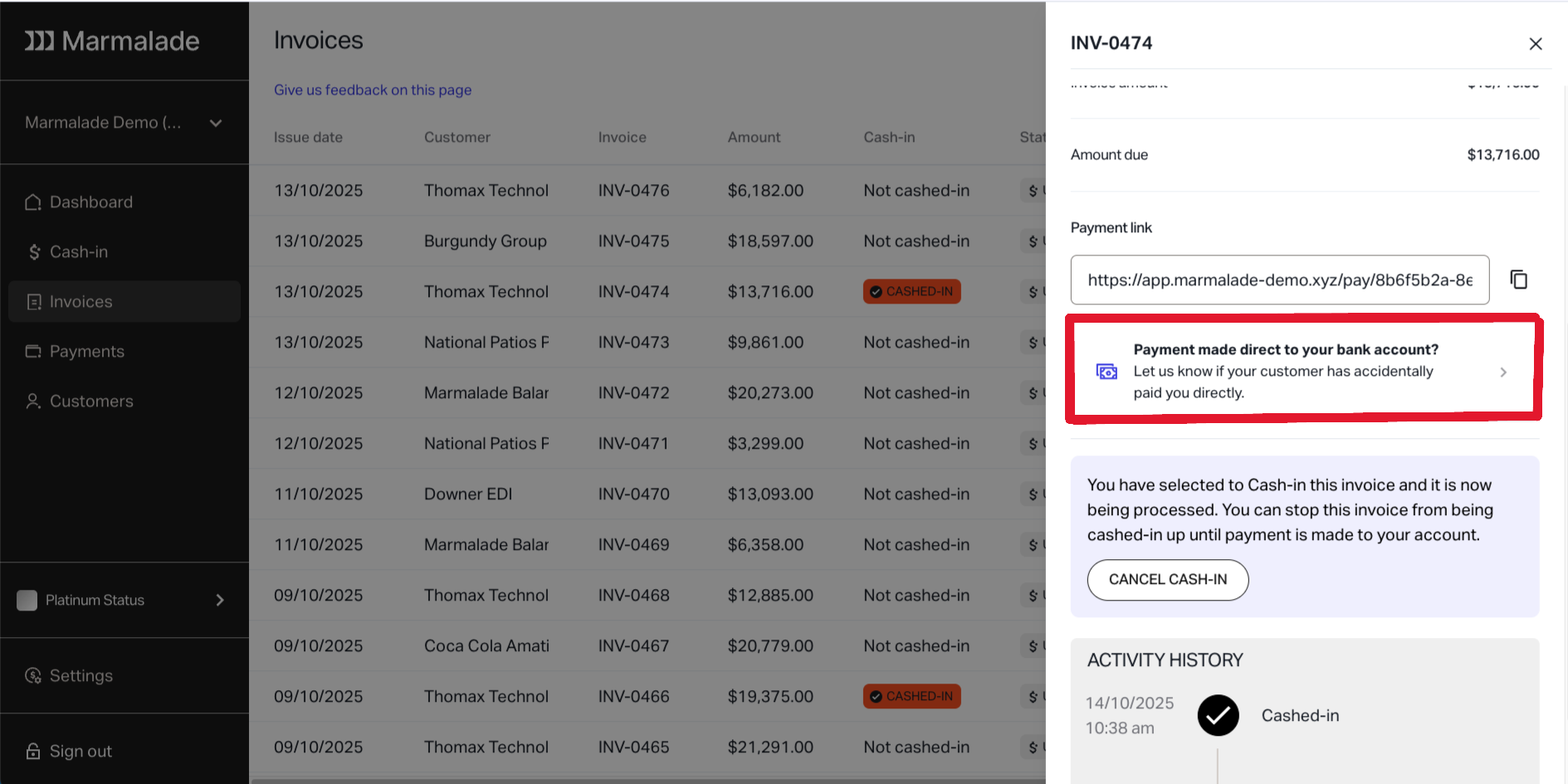Open the Invoices menu item
The width and height of the screenshot is (1568, 784).
(81, 302)
